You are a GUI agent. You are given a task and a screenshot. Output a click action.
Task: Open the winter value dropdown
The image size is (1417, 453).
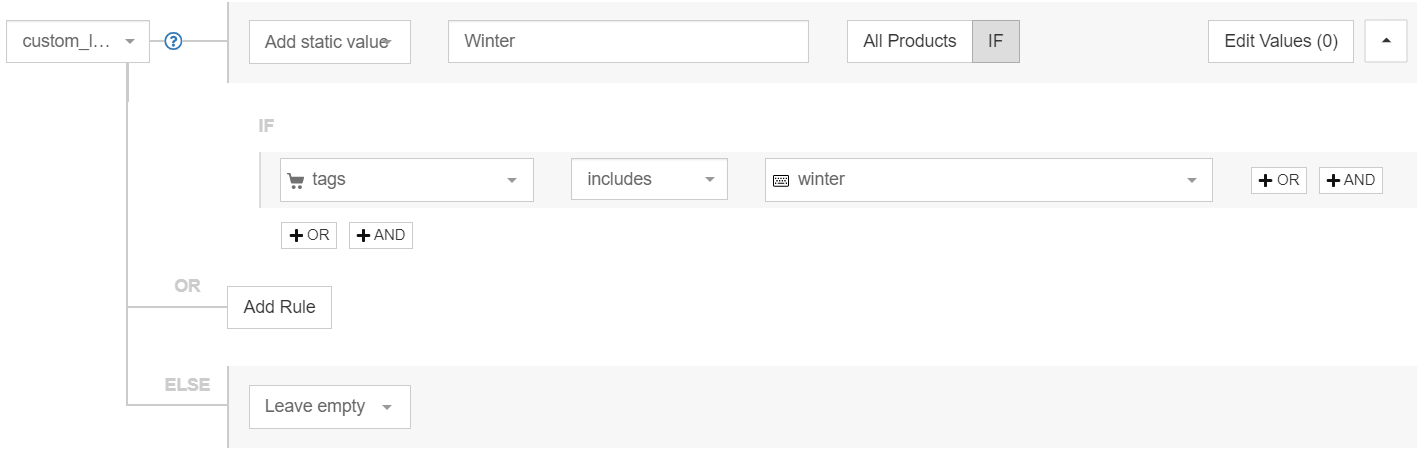pyautogui.click(x=988, y=180)
